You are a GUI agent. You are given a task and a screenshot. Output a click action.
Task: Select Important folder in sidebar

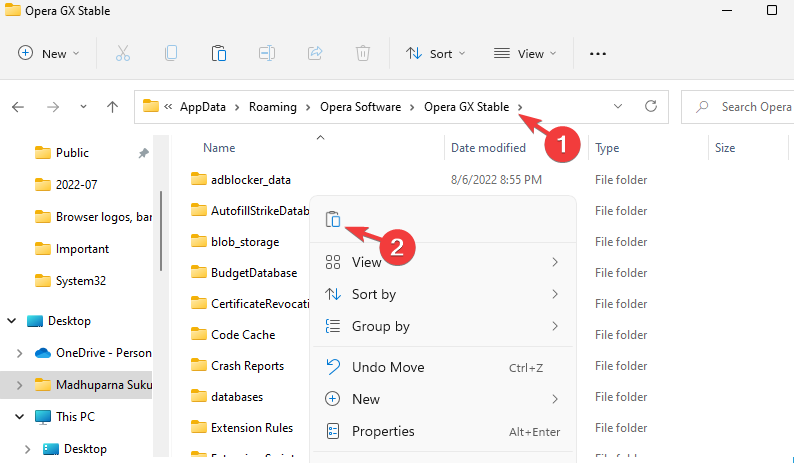[x=82, y=249]
